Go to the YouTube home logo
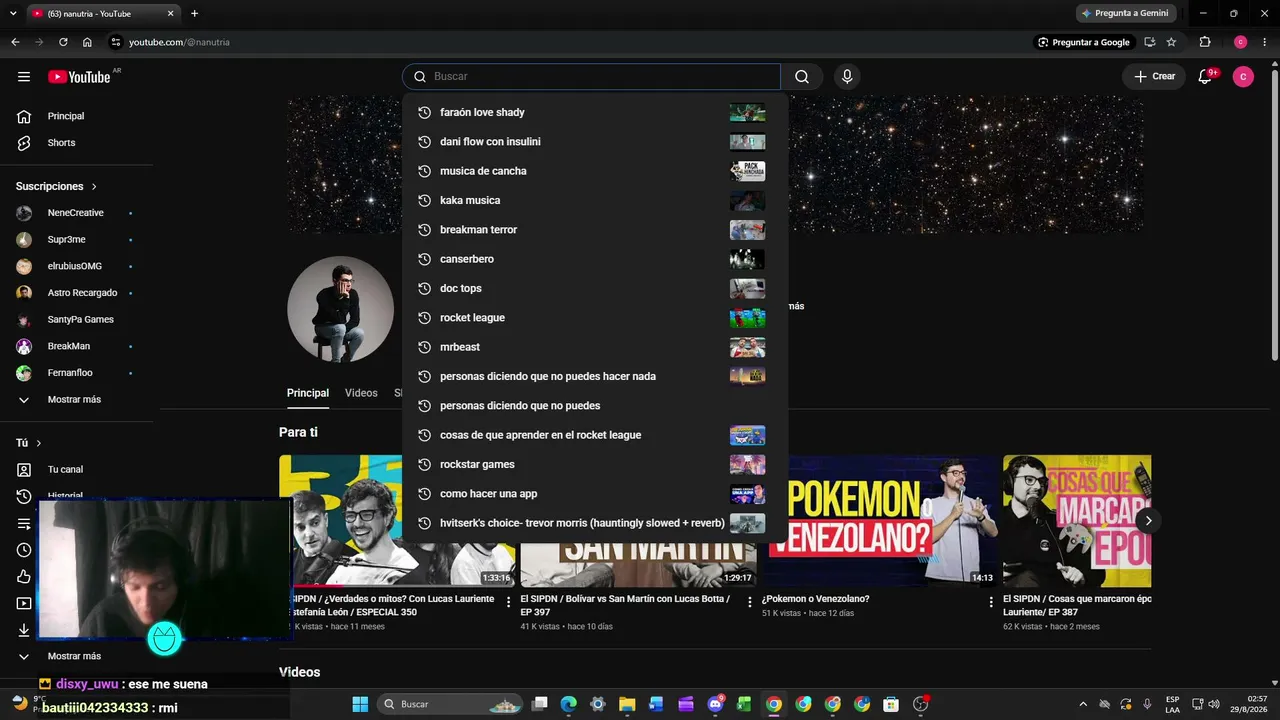 pos(79,77)
